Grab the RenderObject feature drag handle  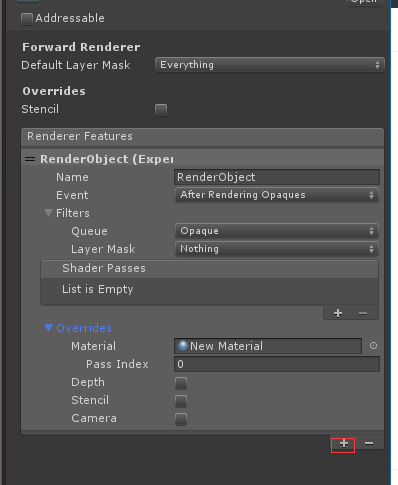[30, 159]
